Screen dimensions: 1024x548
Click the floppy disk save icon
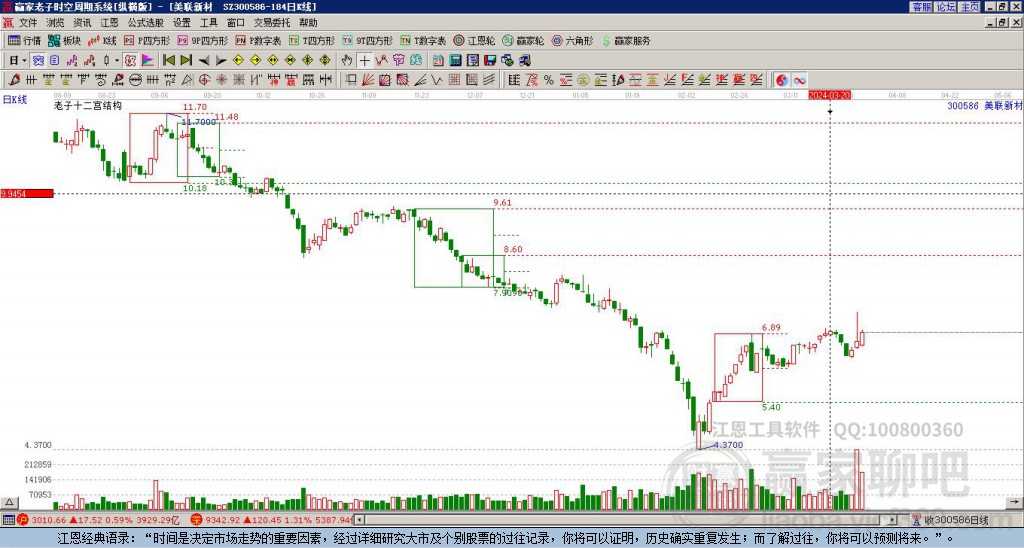pyautogui.click(x=490, y=61)
